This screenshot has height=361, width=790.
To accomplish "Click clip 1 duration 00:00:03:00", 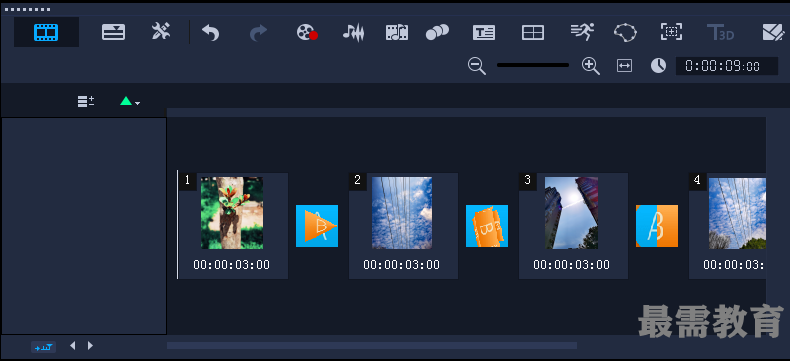I will point(232,265).
